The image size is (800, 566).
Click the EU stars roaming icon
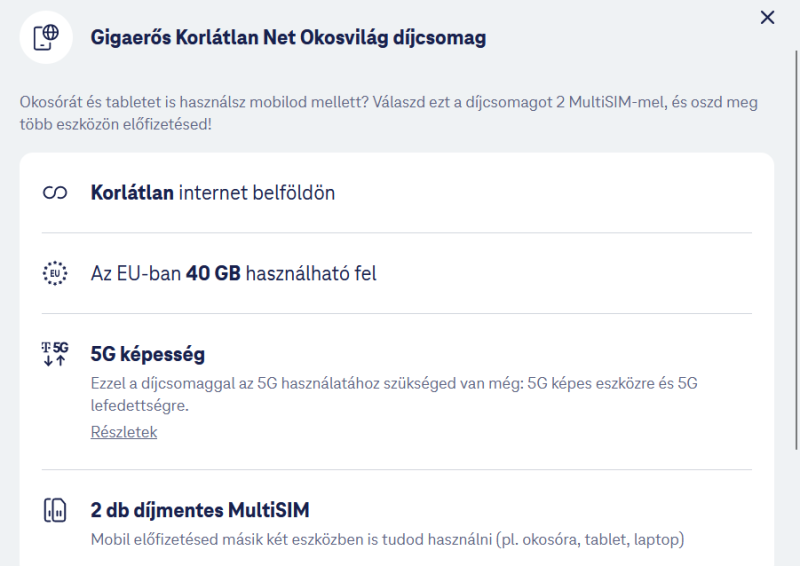[55, 273]
